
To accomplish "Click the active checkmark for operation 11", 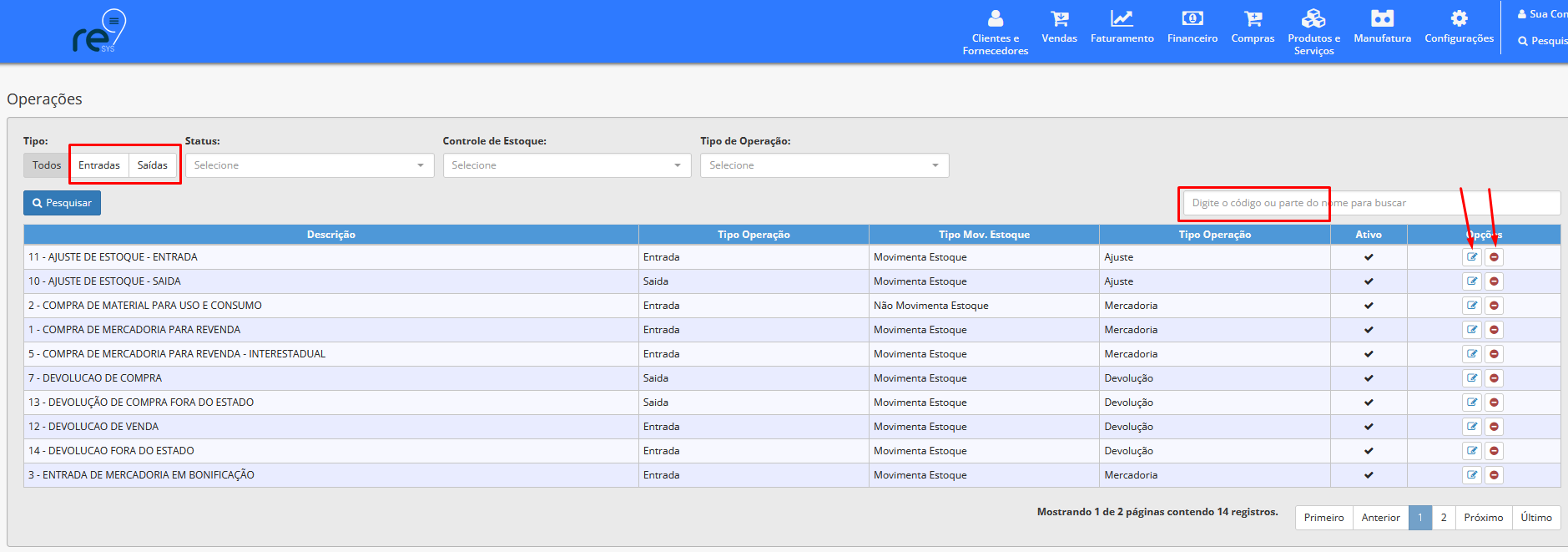I will 1369,257.
